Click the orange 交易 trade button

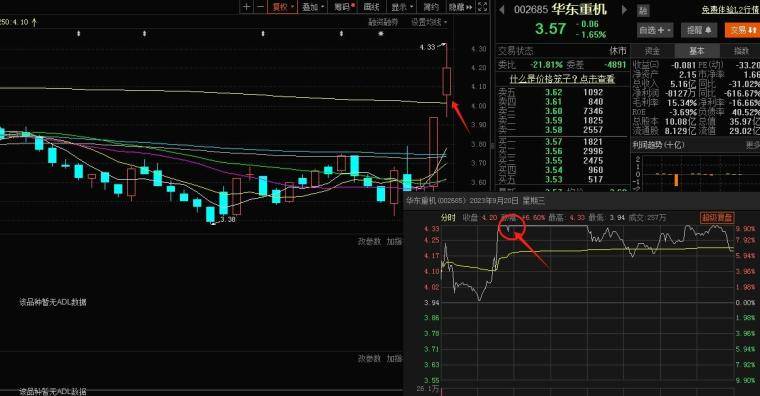[x=742, y=30]
